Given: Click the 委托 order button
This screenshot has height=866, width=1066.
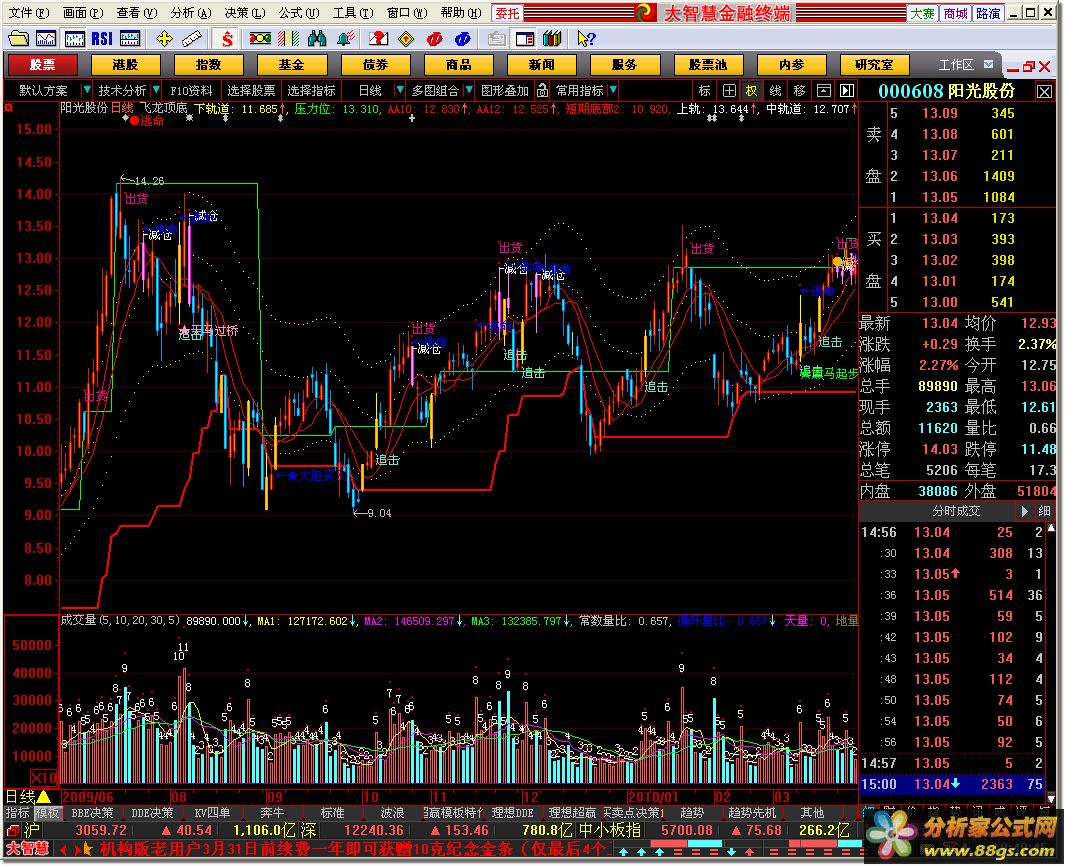Looking at the screenshot, I should coord(507,12).
